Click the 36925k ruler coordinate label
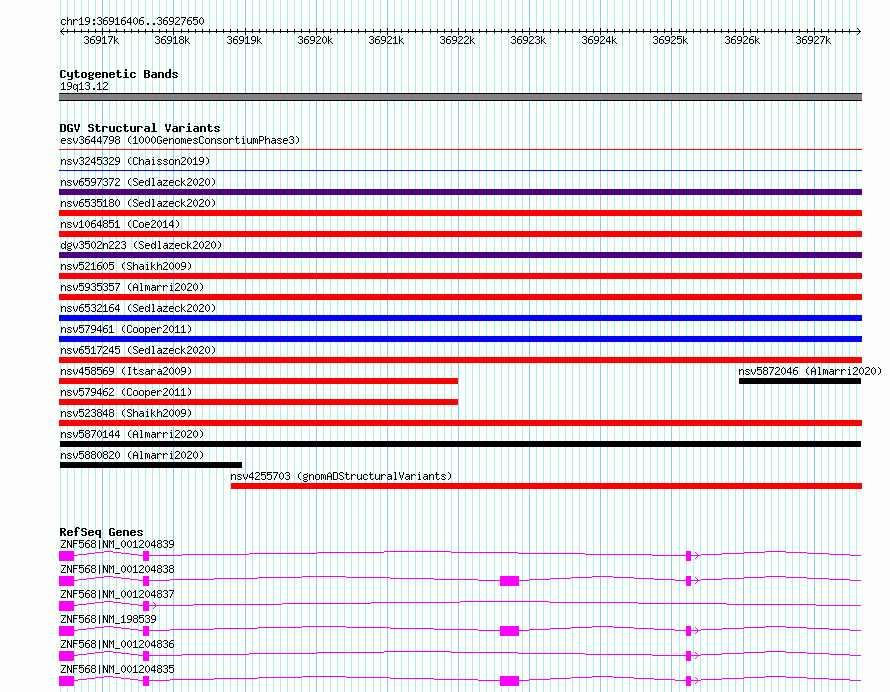Viewport: 890px width, 692px height. 670,40
